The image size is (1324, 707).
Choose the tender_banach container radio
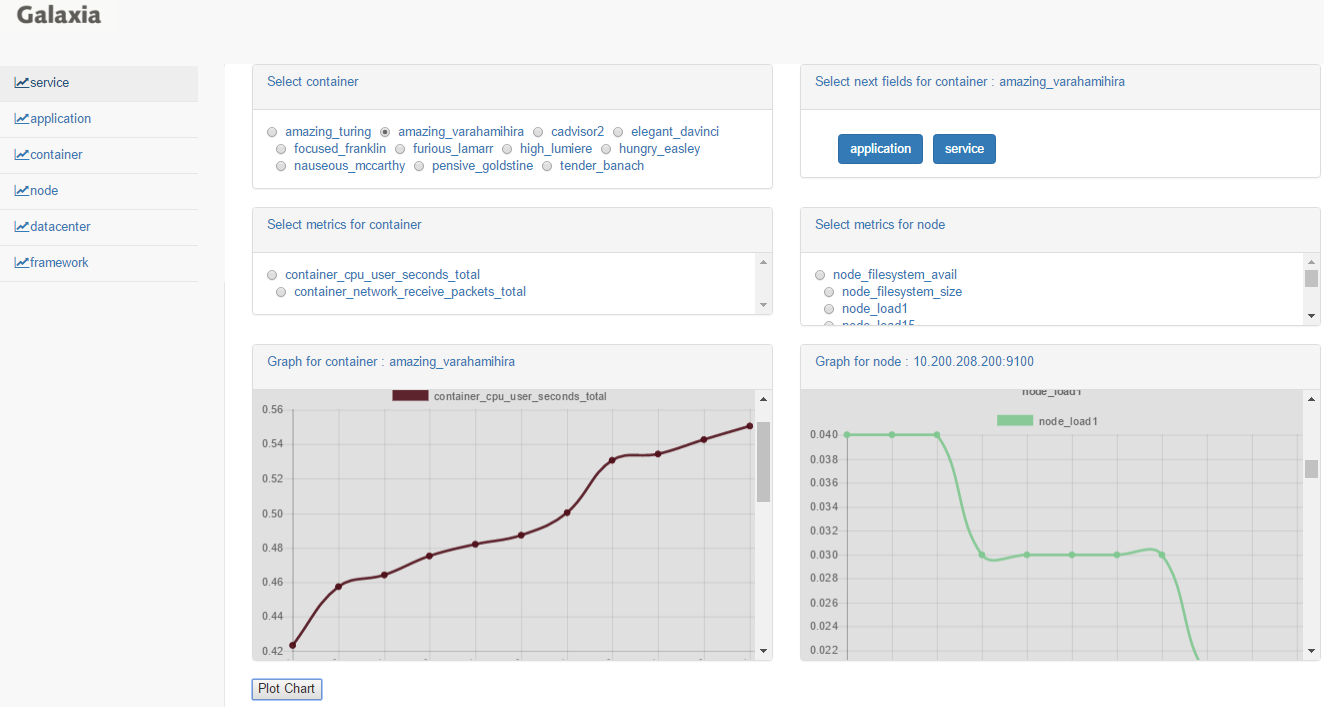coord(547,166)
